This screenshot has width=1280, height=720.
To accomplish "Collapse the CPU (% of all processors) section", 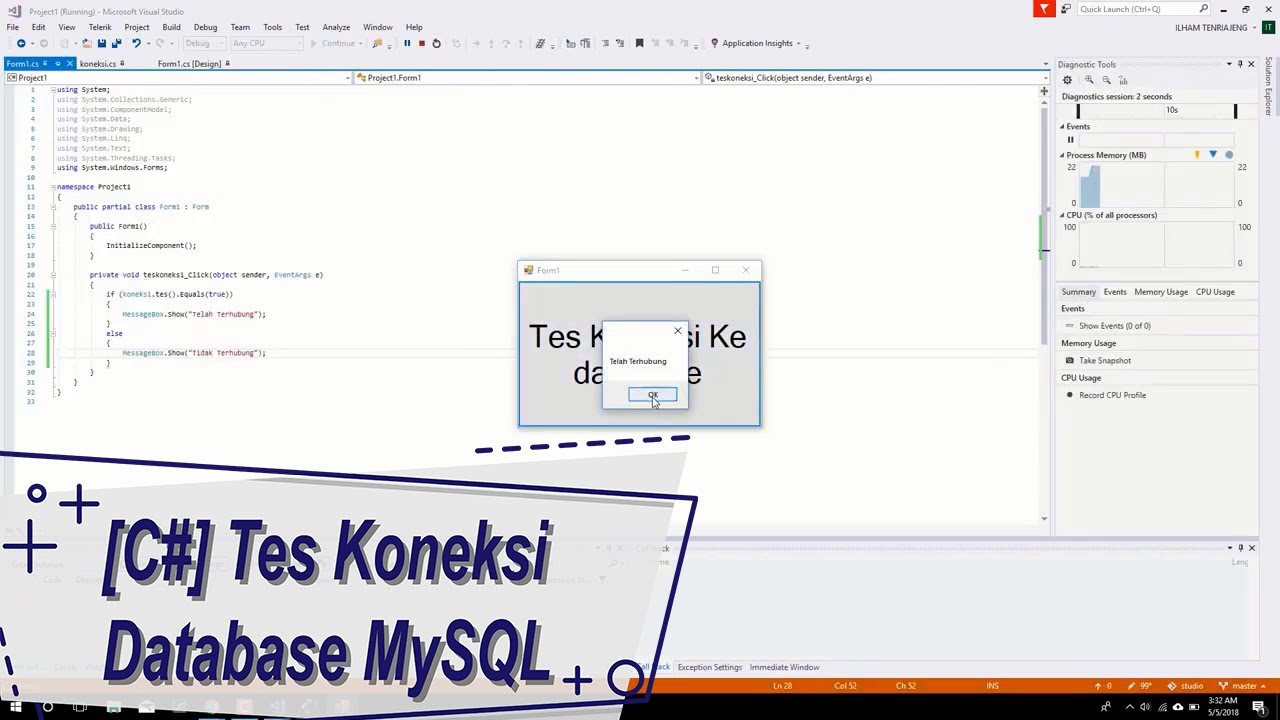I will [1063, 215].
